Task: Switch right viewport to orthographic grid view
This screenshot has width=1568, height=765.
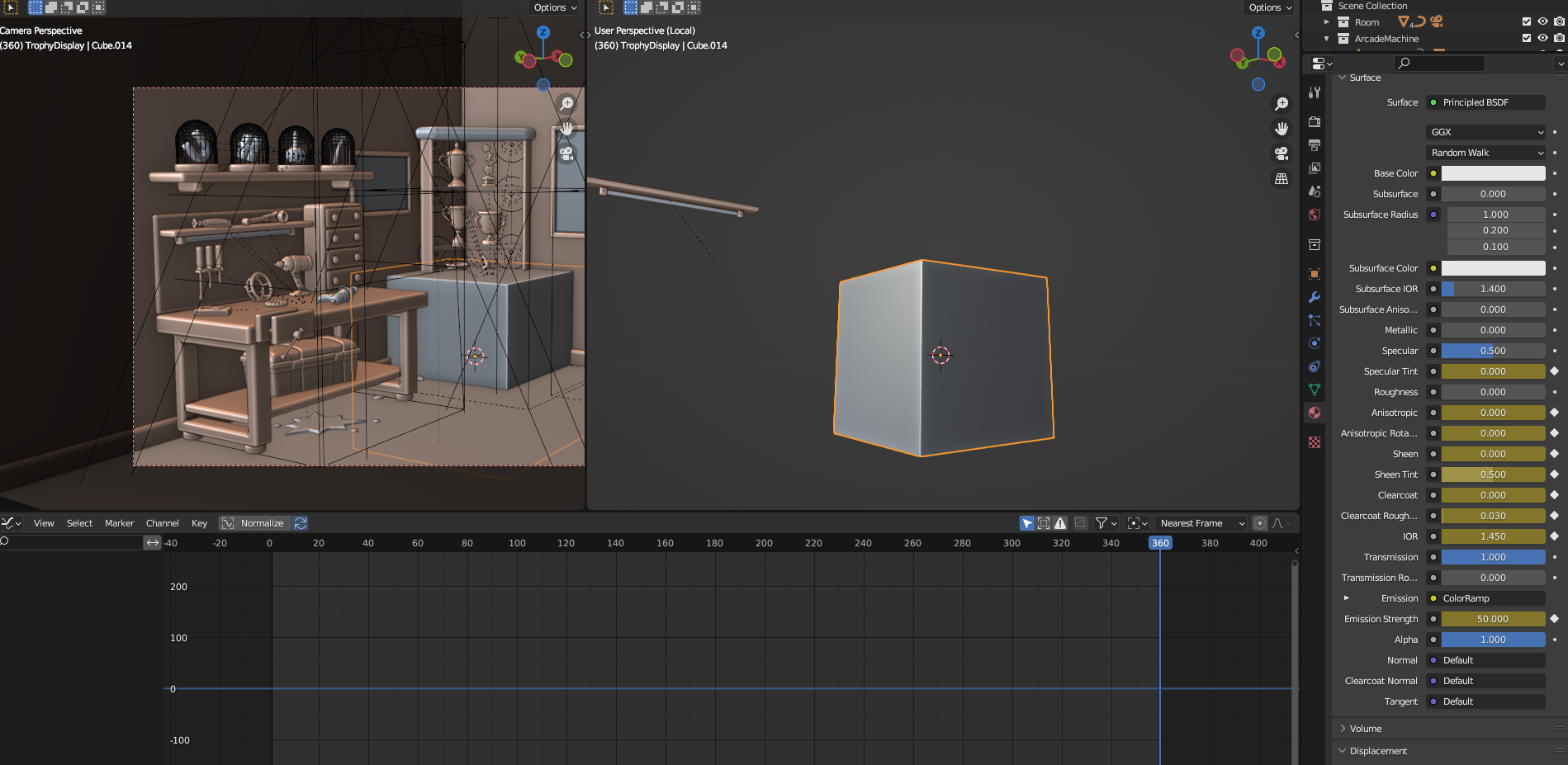Action: 1281,178
